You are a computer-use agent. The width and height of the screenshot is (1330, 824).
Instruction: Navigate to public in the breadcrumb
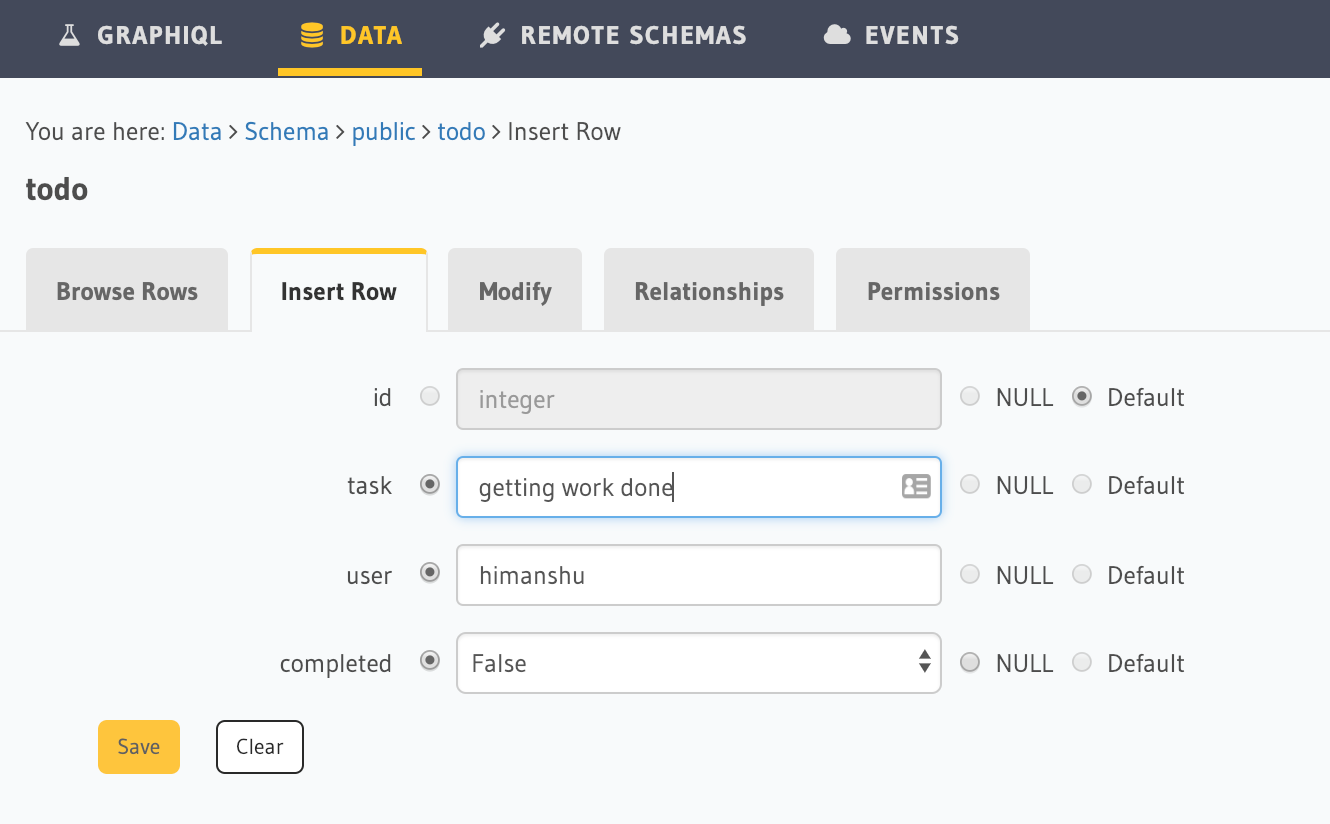click(383, 131)
